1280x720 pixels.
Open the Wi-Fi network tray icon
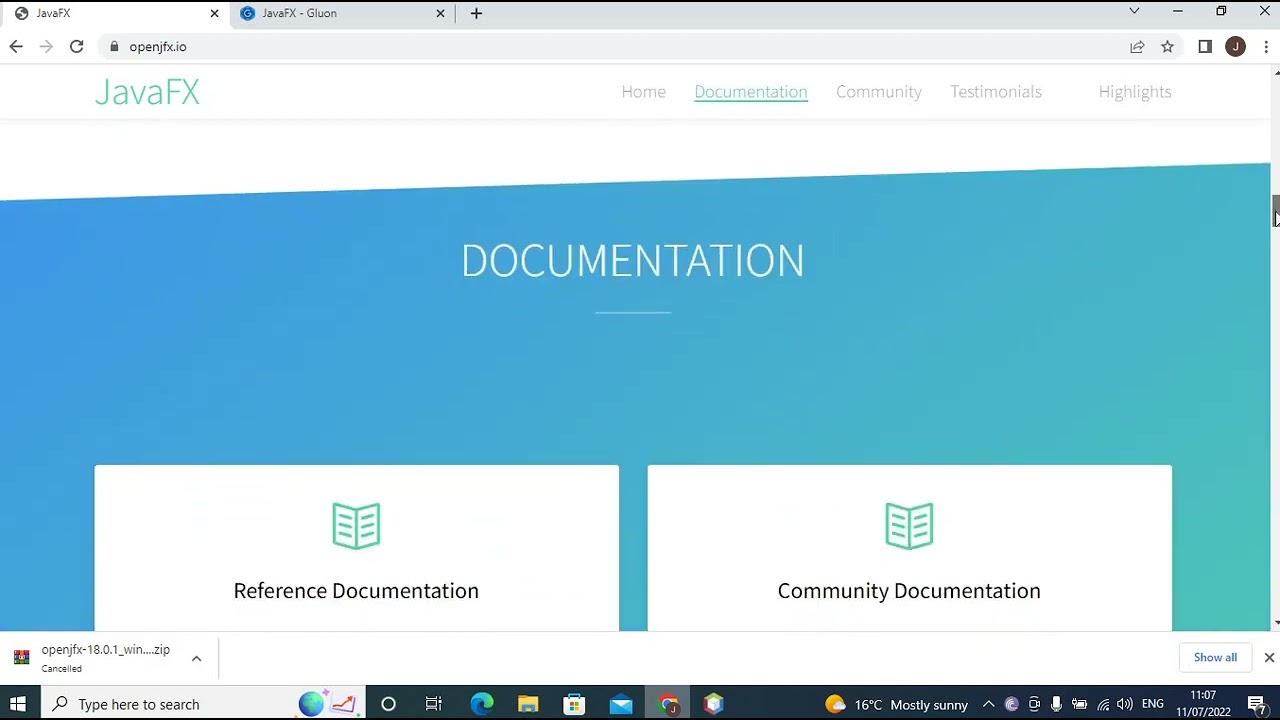click(1103, 704)
